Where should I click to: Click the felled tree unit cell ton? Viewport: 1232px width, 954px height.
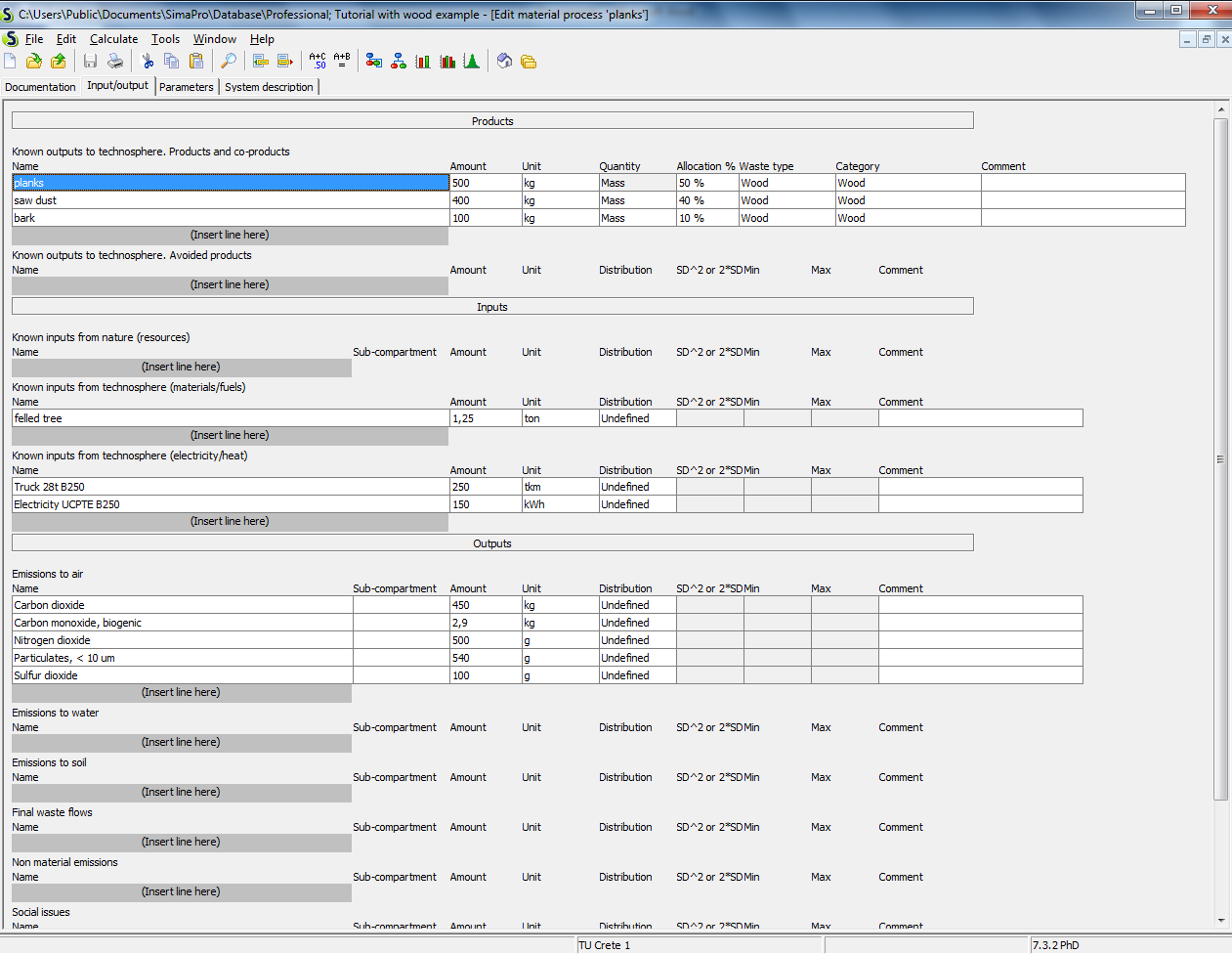click(x=561, y=418)
